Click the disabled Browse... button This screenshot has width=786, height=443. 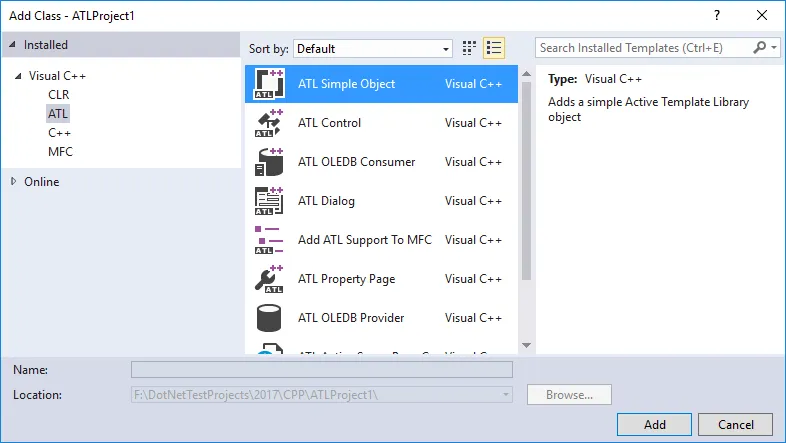[x=569, y=395]
